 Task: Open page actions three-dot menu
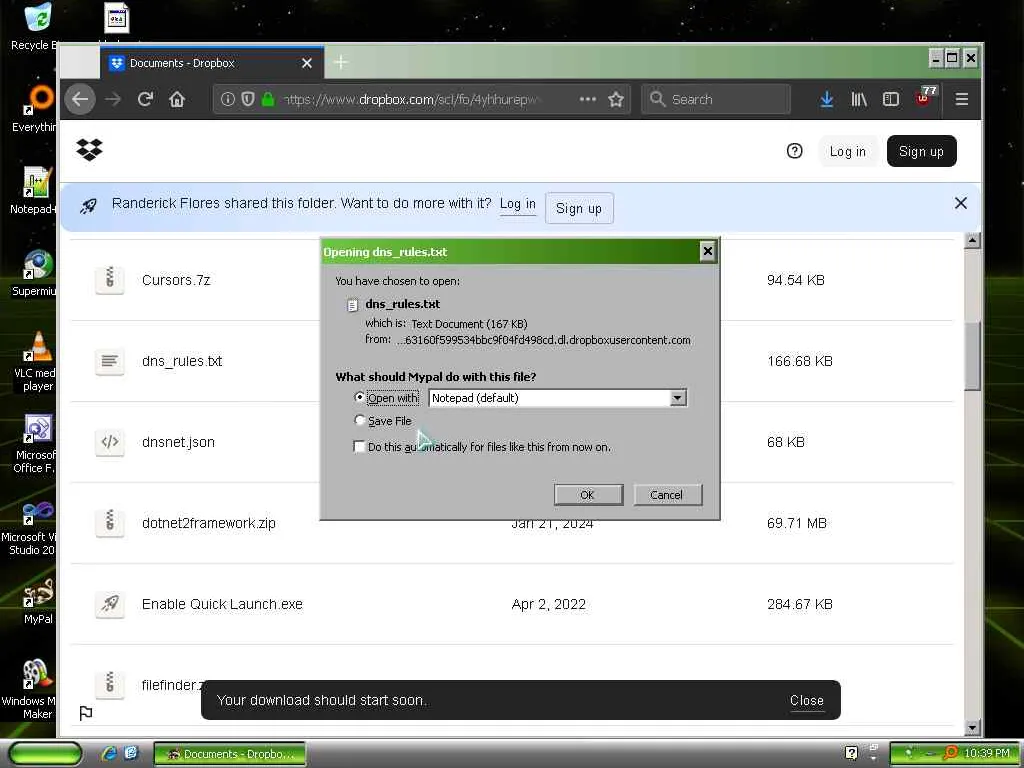pyautogui.click(x=588, y=99)
